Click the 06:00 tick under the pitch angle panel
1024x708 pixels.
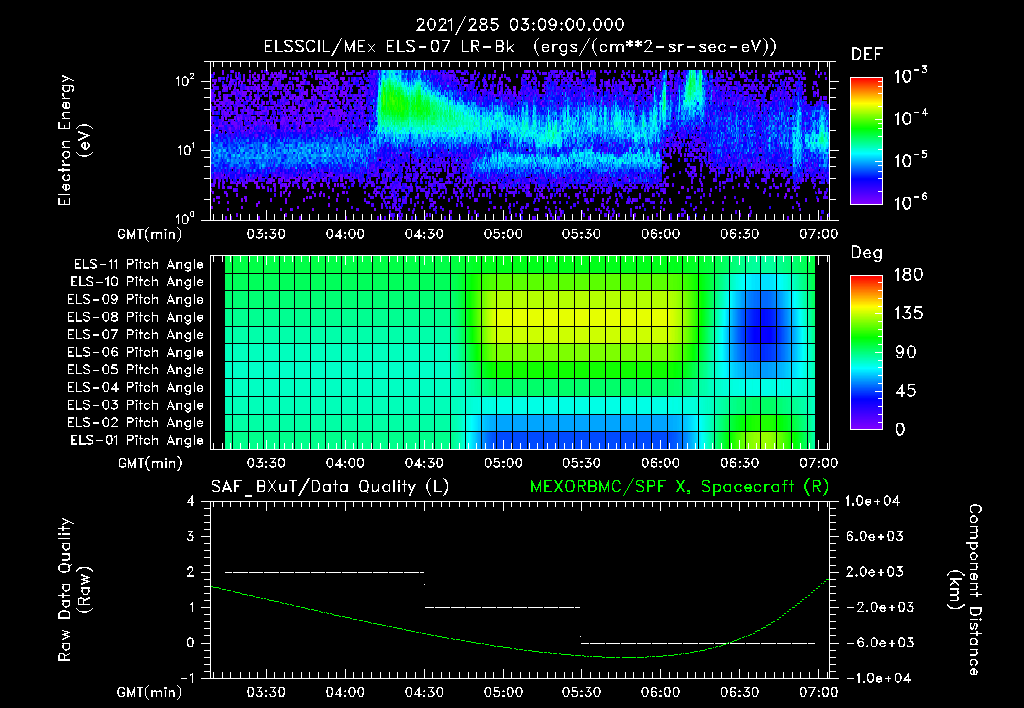(x=660, y=463)
